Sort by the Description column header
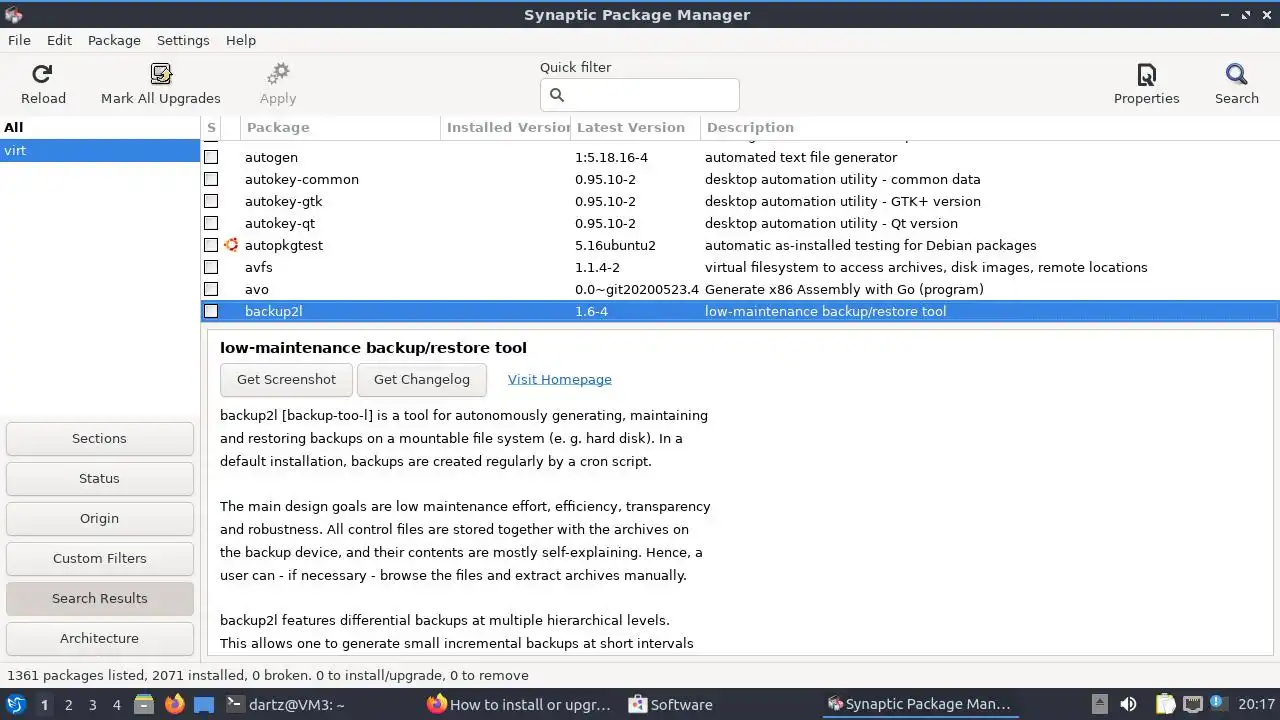1280x720 pixels. coord(990,127)
